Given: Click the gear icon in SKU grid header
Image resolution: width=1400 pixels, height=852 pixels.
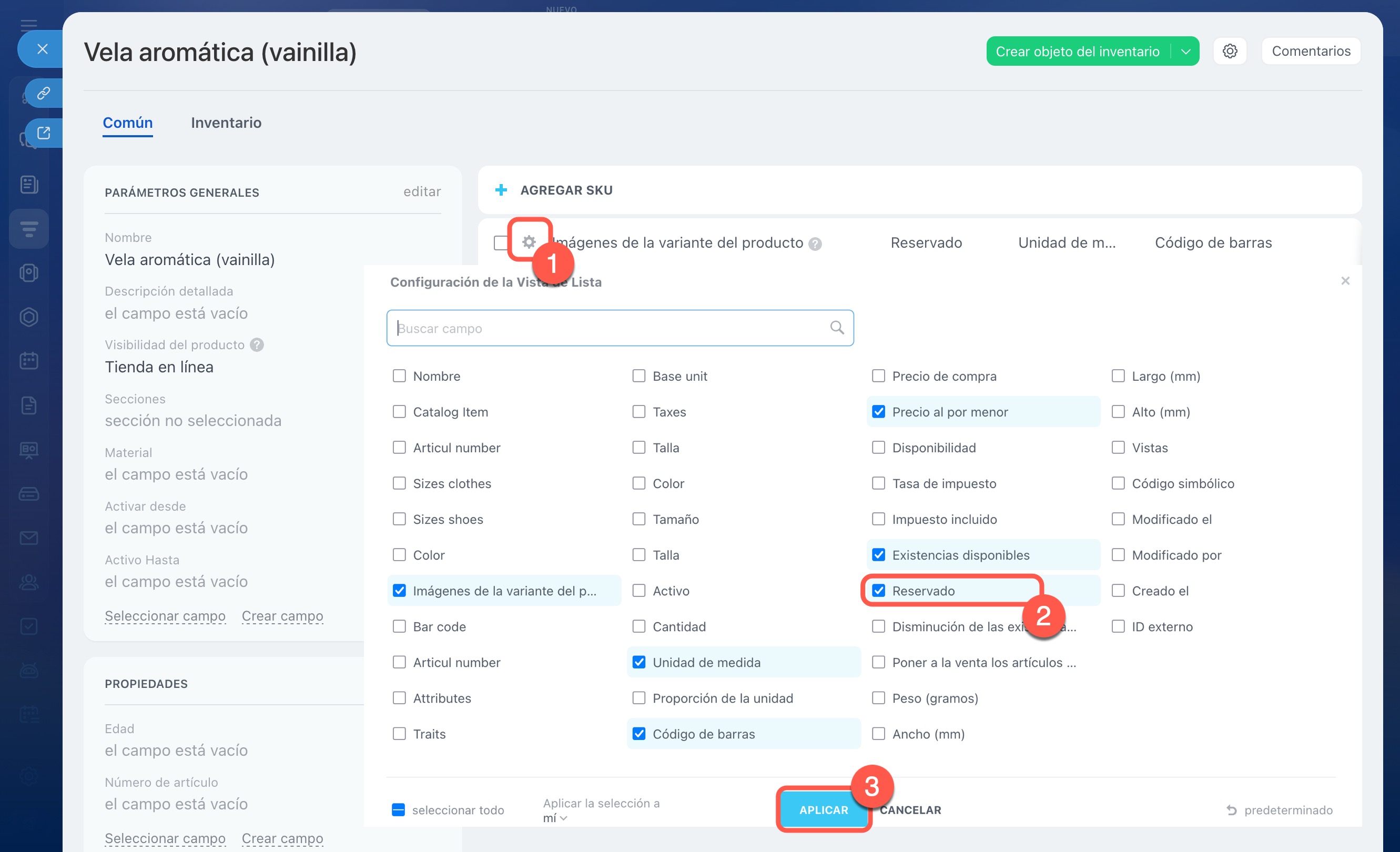Looking at the screenshot, I should tap(529, 242).
